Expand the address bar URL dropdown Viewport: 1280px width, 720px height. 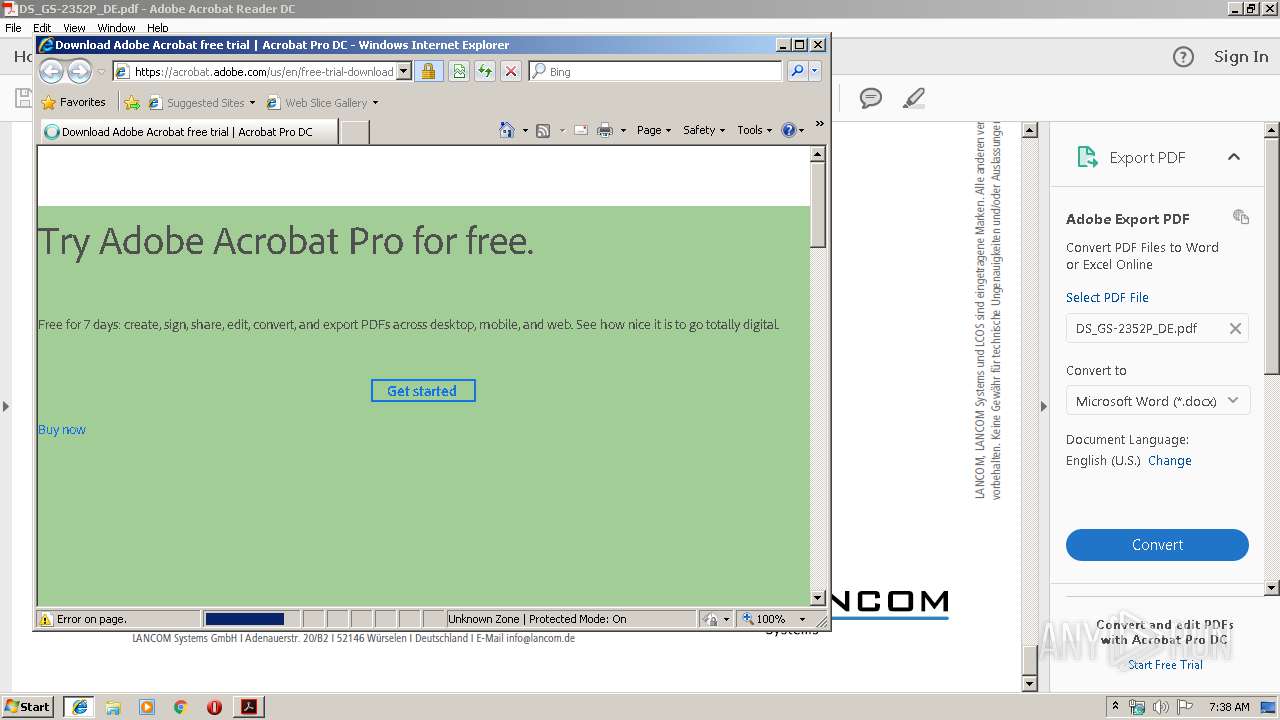click(x=404, y=72)
